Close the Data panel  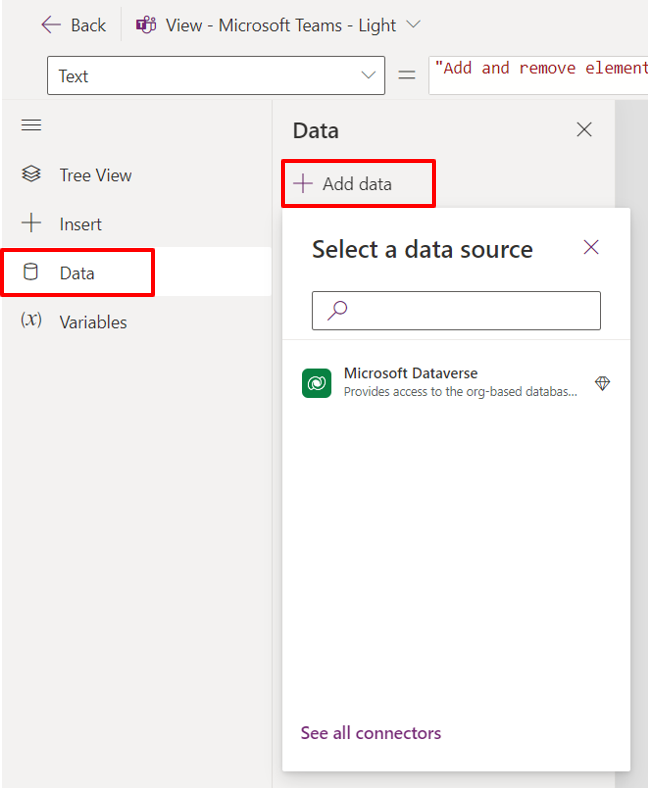[x=584, y=130]
